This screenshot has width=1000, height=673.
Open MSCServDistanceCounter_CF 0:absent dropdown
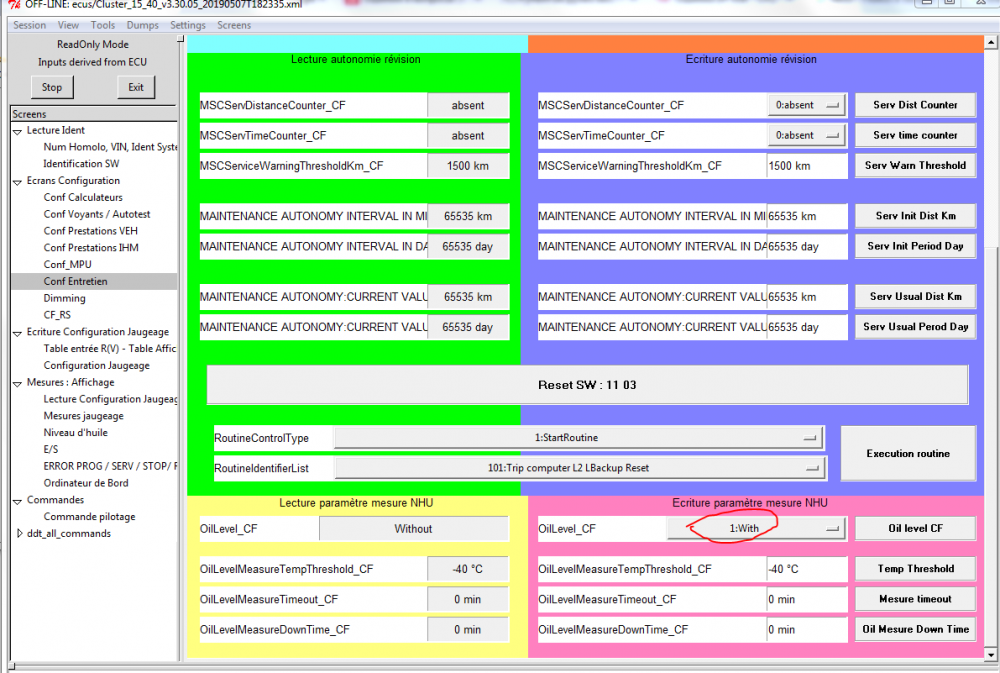tap(806, 105)
